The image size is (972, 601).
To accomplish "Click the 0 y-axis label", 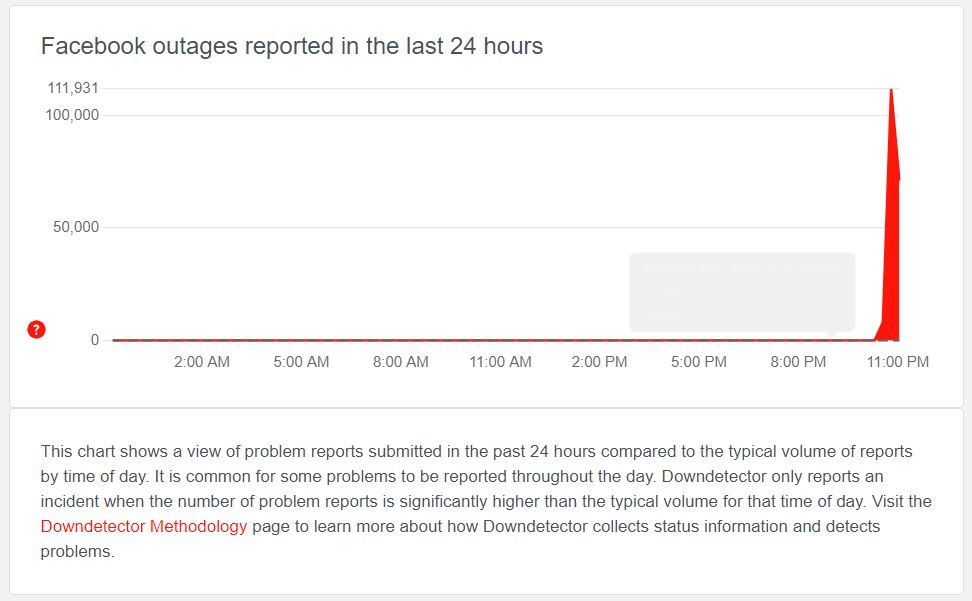I will coord(95,340).
